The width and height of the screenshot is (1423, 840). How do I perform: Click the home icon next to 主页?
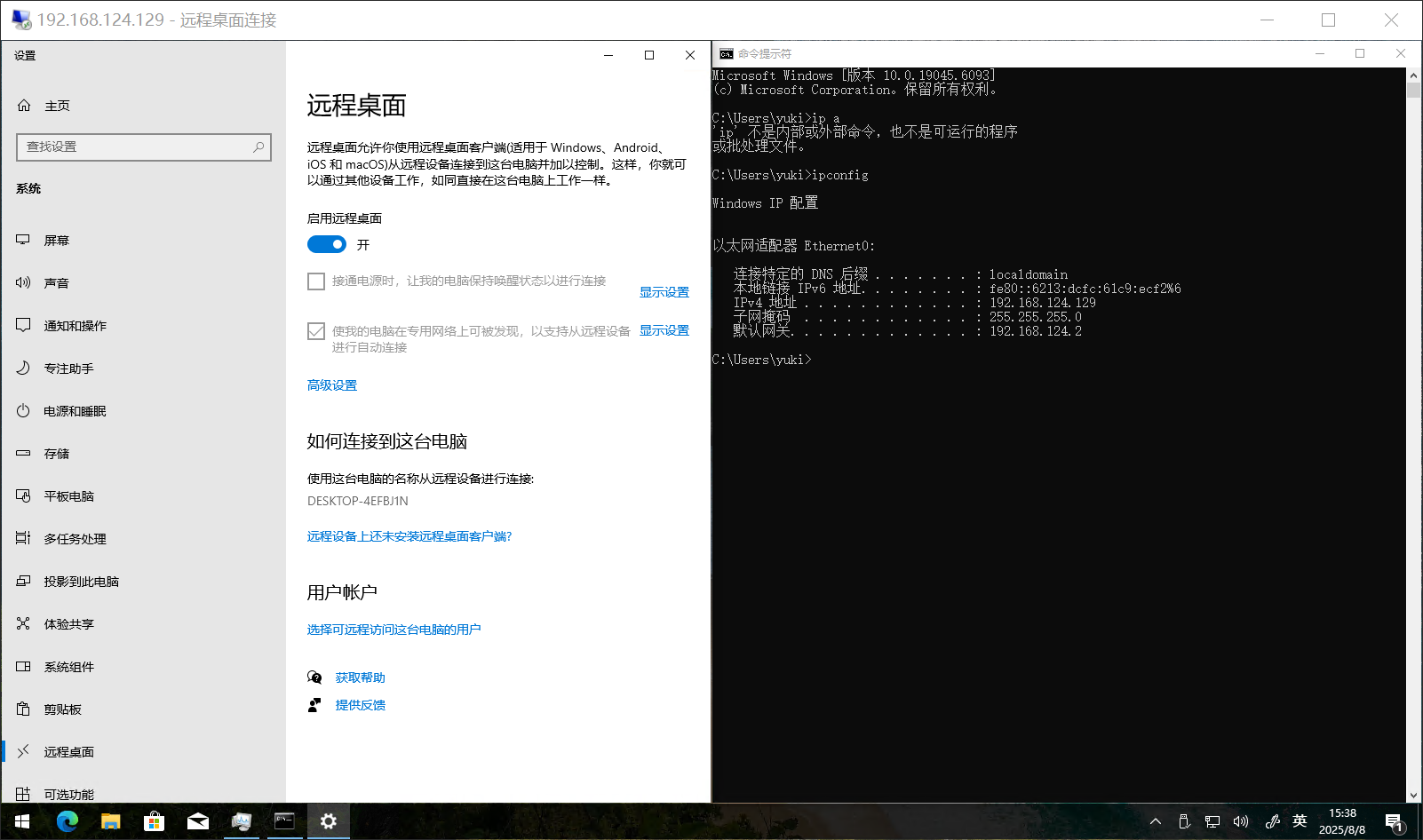tap(24, 106)
